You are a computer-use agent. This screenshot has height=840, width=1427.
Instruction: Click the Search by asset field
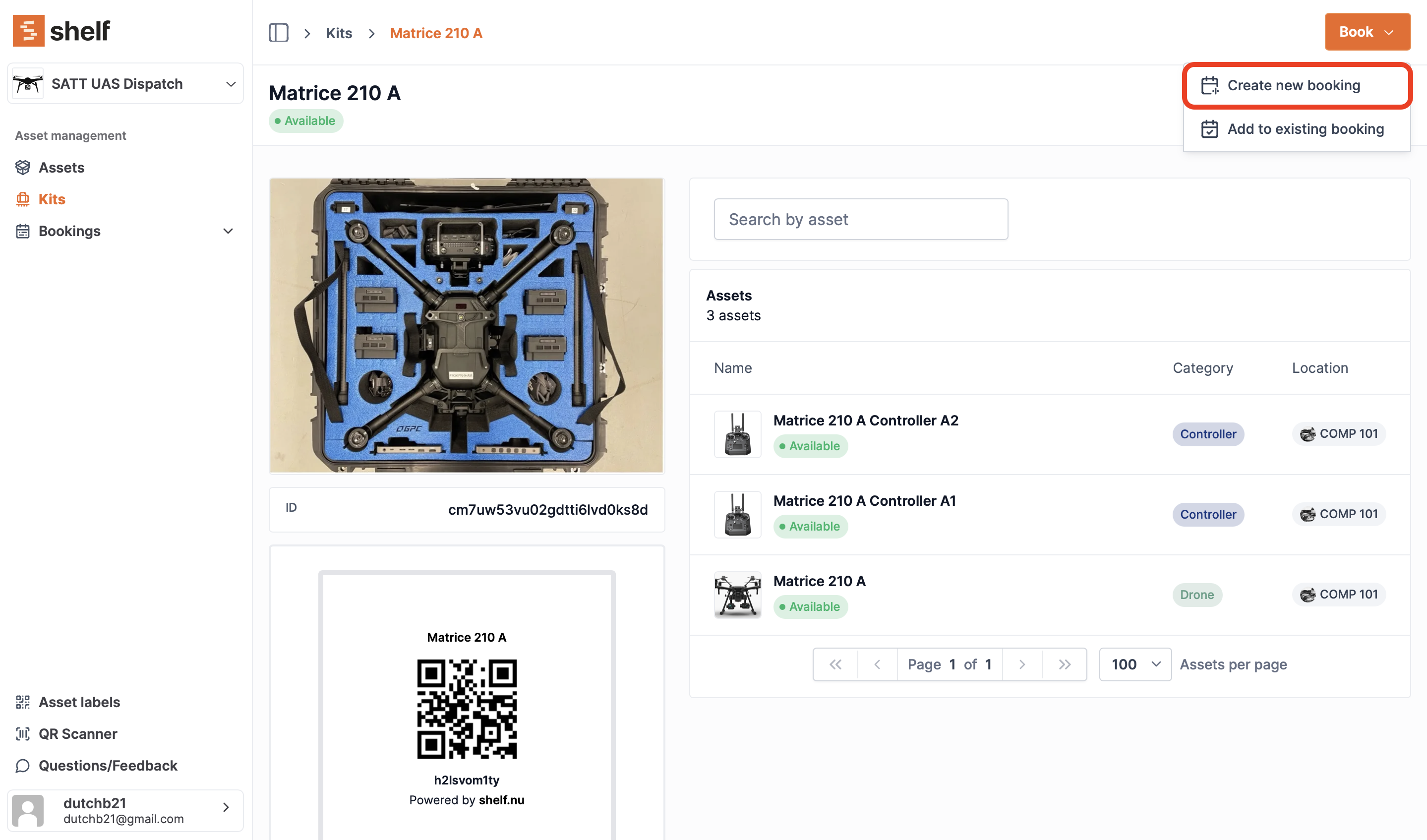(x=860, y=219)
